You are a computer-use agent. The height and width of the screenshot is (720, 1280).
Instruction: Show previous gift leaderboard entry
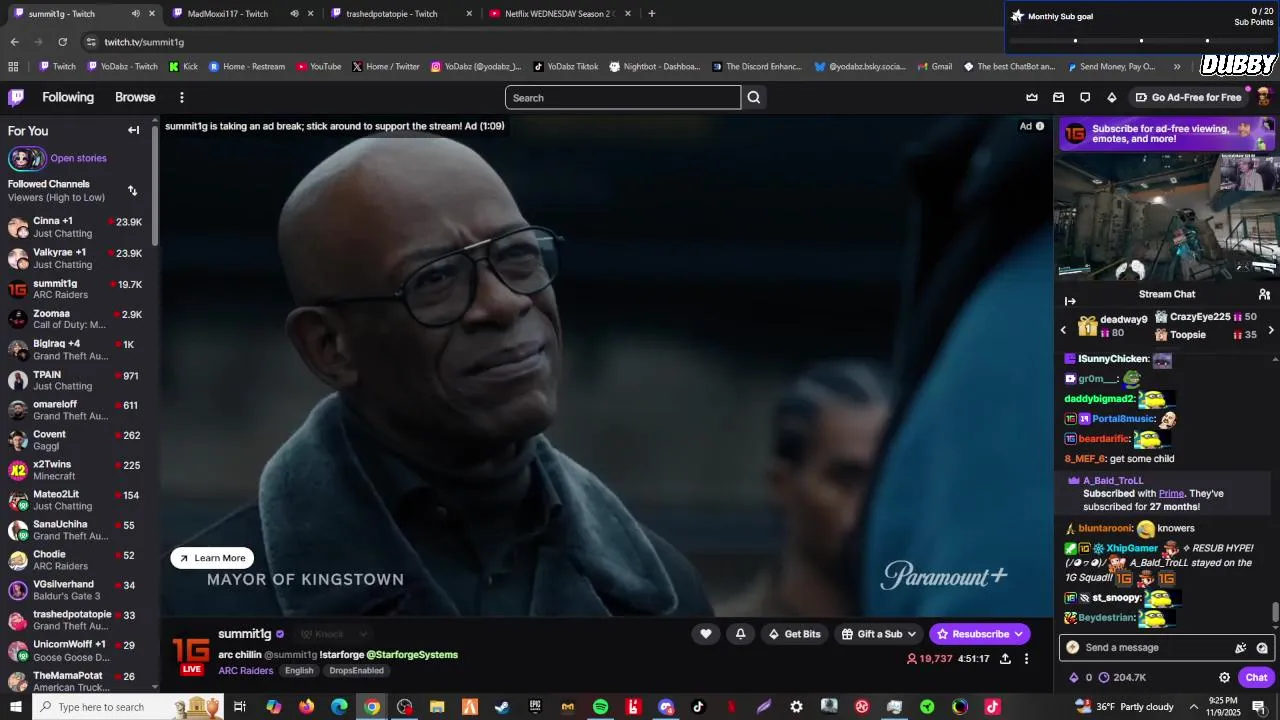pos(1063,329)
